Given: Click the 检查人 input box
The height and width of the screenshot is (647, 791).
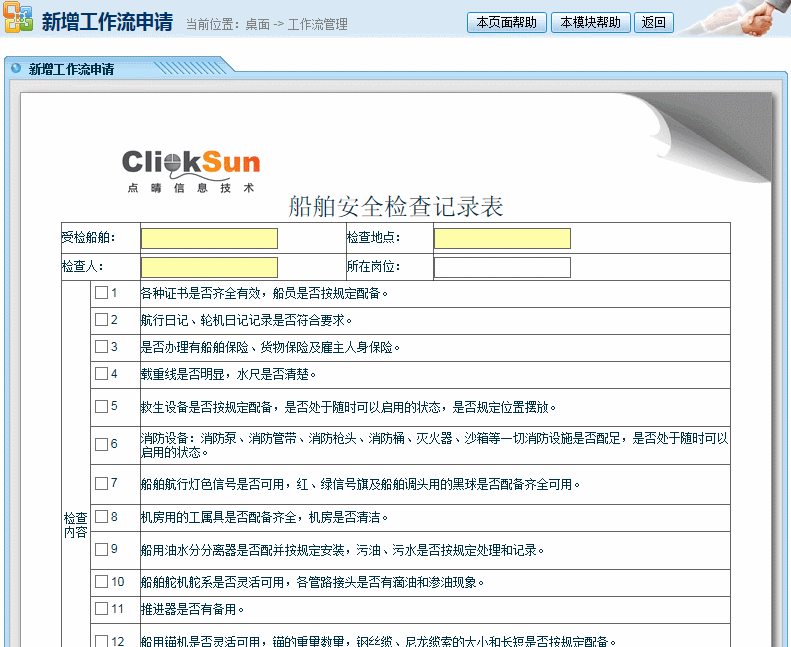Looking at the screenshot, I should [x=209, y=267].
